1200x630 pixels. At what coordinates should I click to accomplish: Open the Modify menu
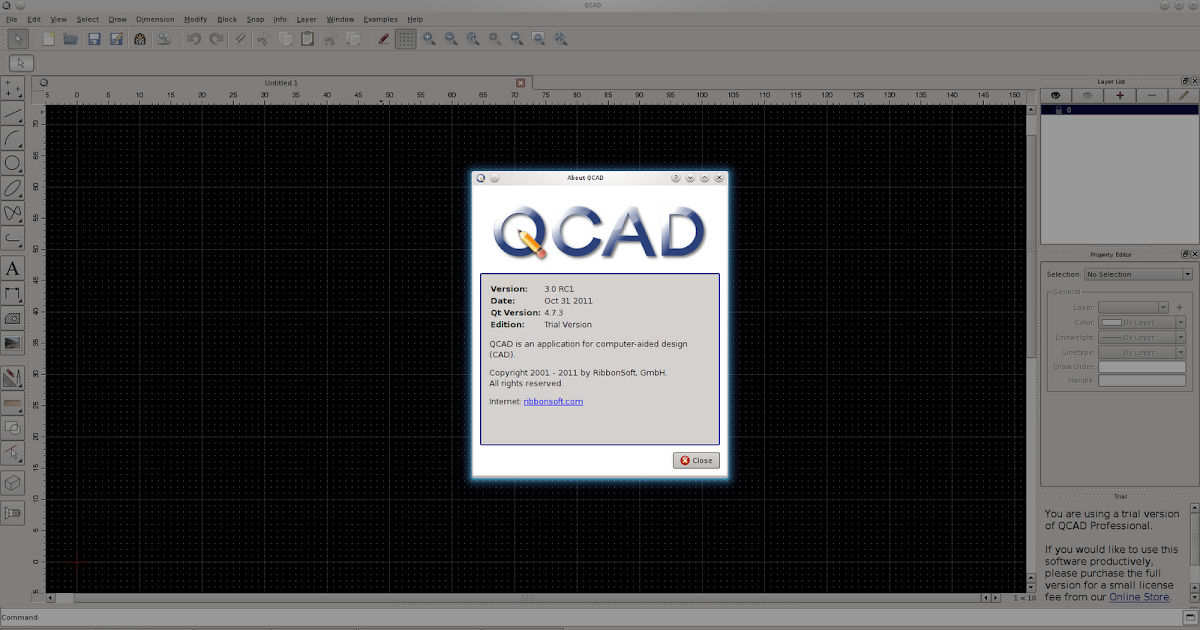point(196,19)
